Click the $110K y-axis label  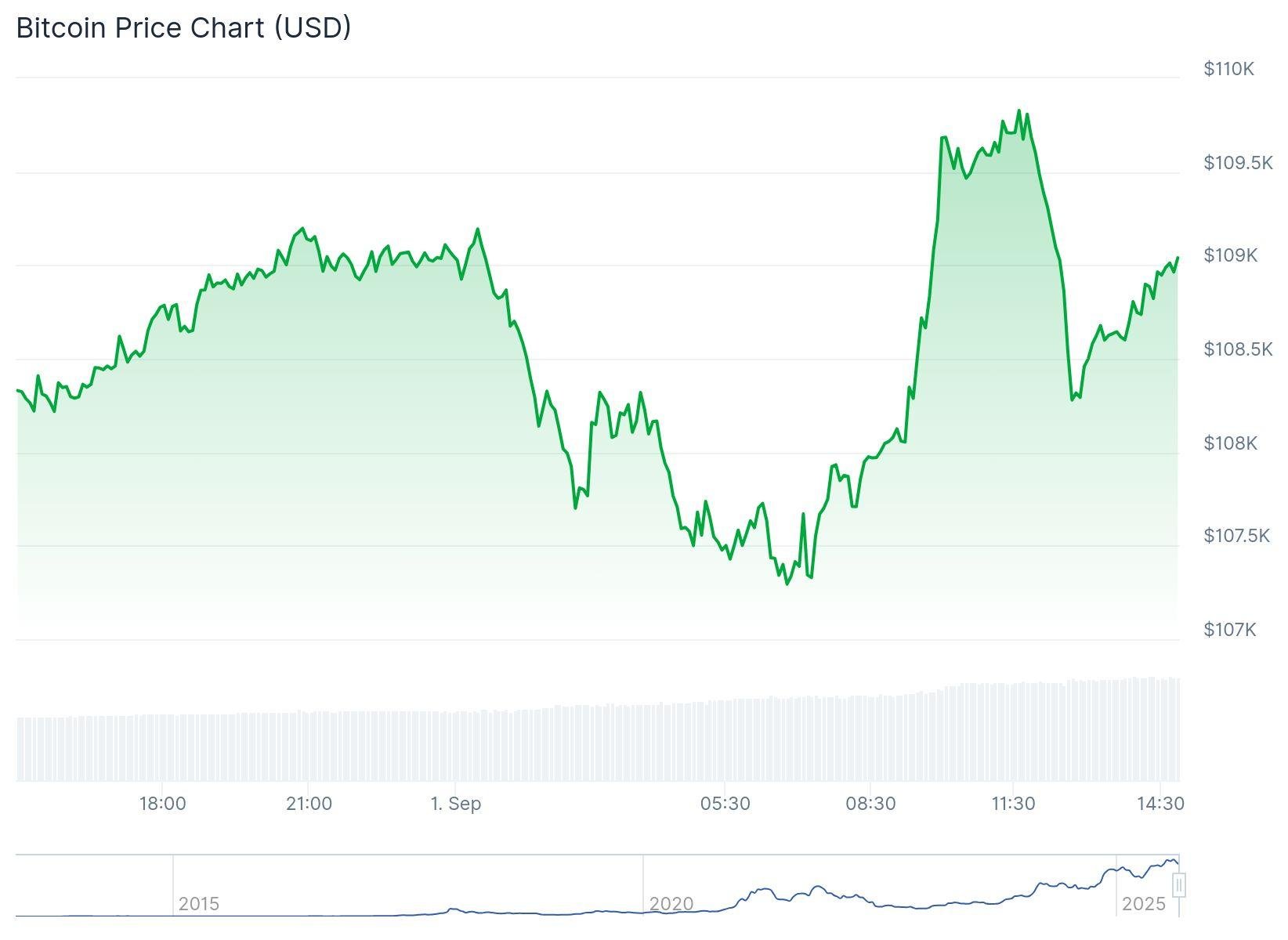point(1228,69)
